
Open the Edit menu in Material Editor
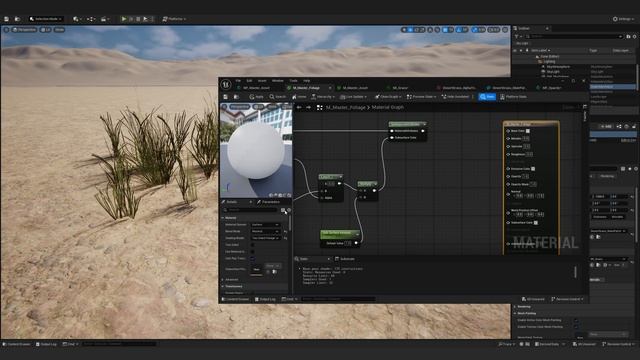point(249,81)
